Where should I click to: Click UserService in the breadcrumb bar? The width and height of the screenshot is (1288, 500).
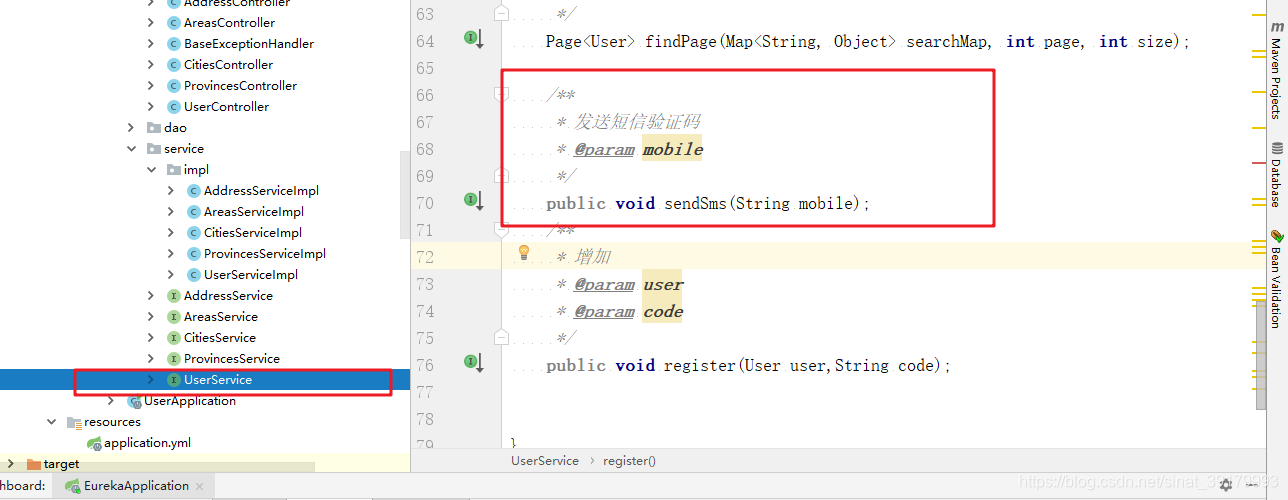point(545,461)
